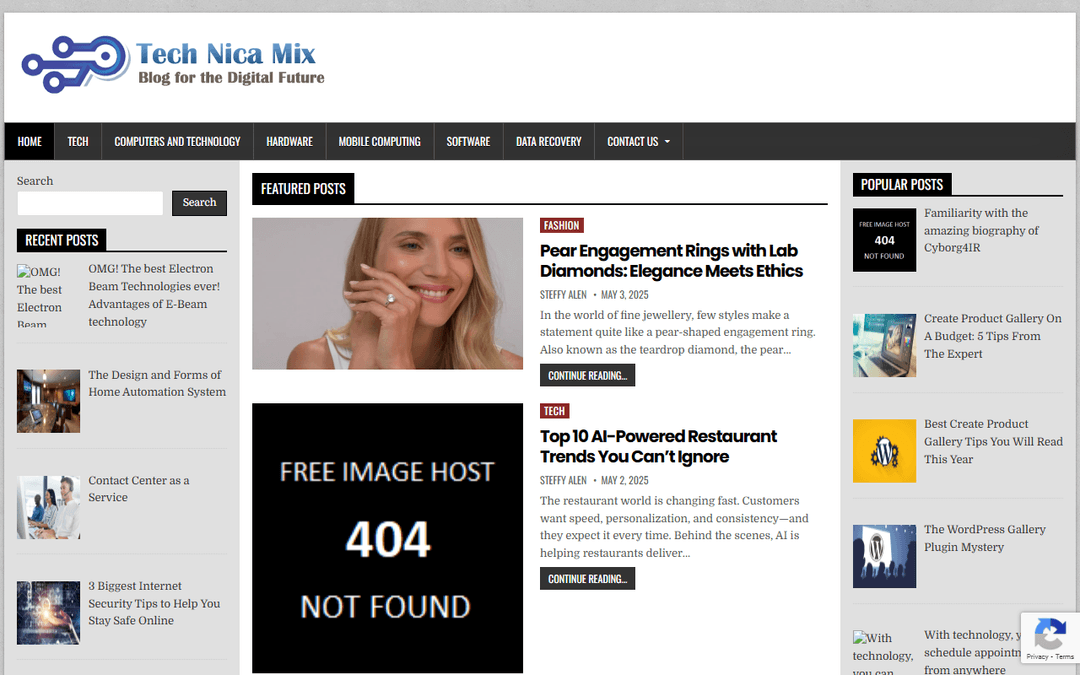Open broken Electron Beam post thumbnail
Viewport: 1080px width, 675px height.
pos(48,295)
